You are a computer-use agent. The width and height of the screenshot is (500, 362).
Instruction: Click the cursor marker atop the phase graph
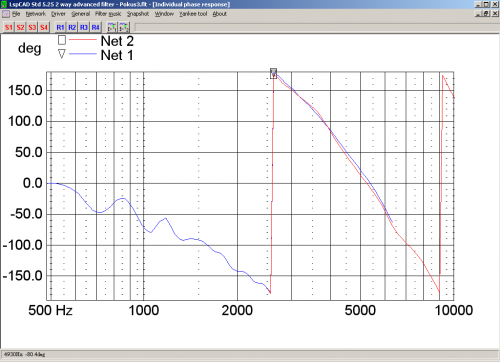click(x=273, y=73)
